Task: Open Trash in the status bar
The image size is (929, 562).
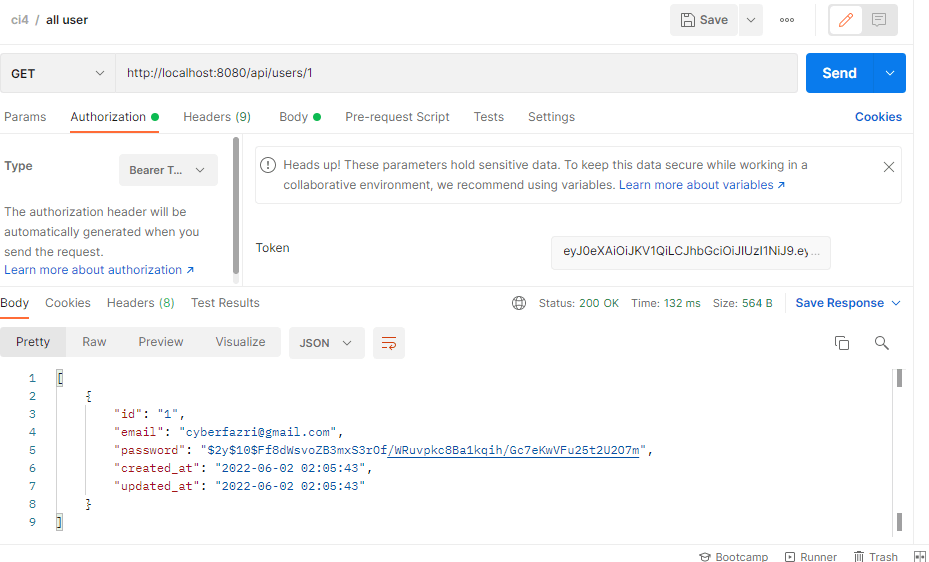Action: (x=876, y=557)
